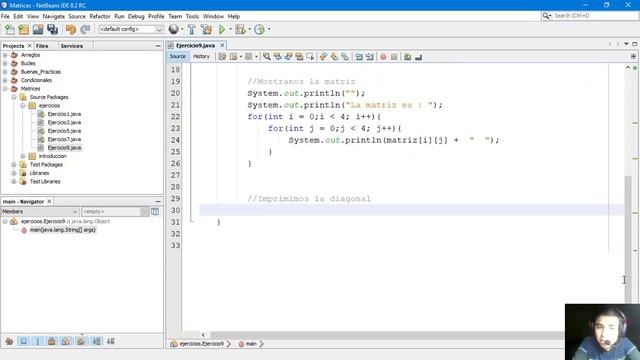This screenshot has width=640, height=360.
Task: Toggle Sort by Name in Navigator
Action: (x=96, y=341)
